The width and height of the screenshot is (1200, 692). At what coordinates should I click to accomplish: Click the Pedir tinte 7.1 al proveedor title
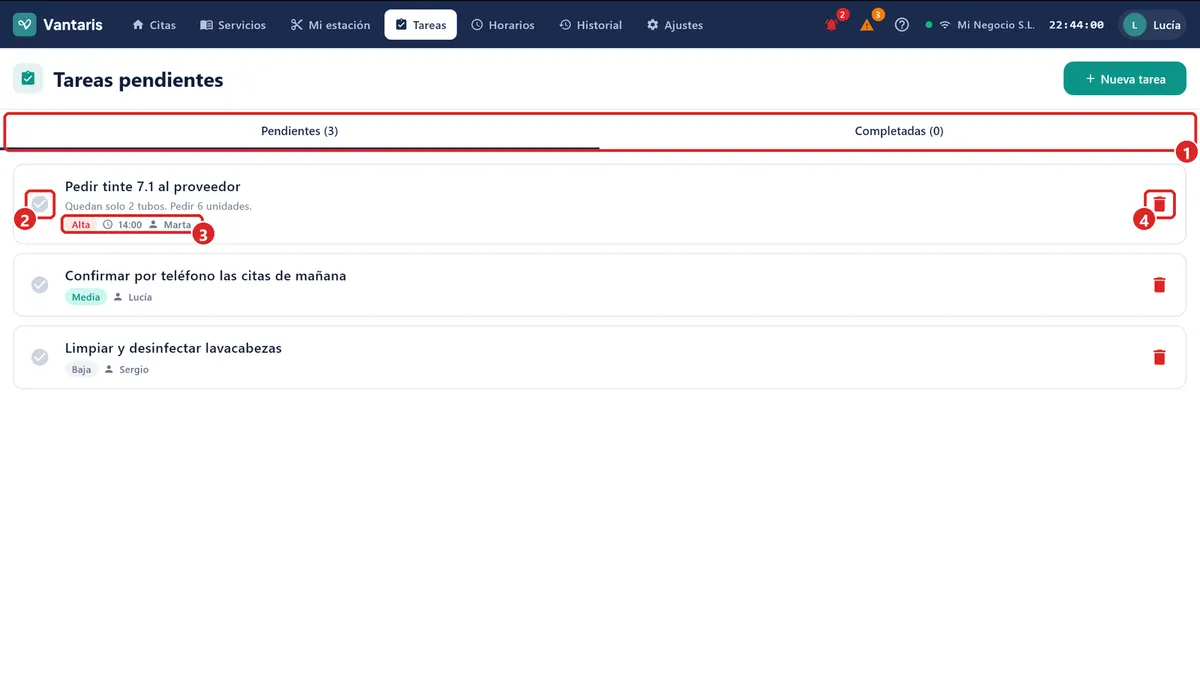153,187
